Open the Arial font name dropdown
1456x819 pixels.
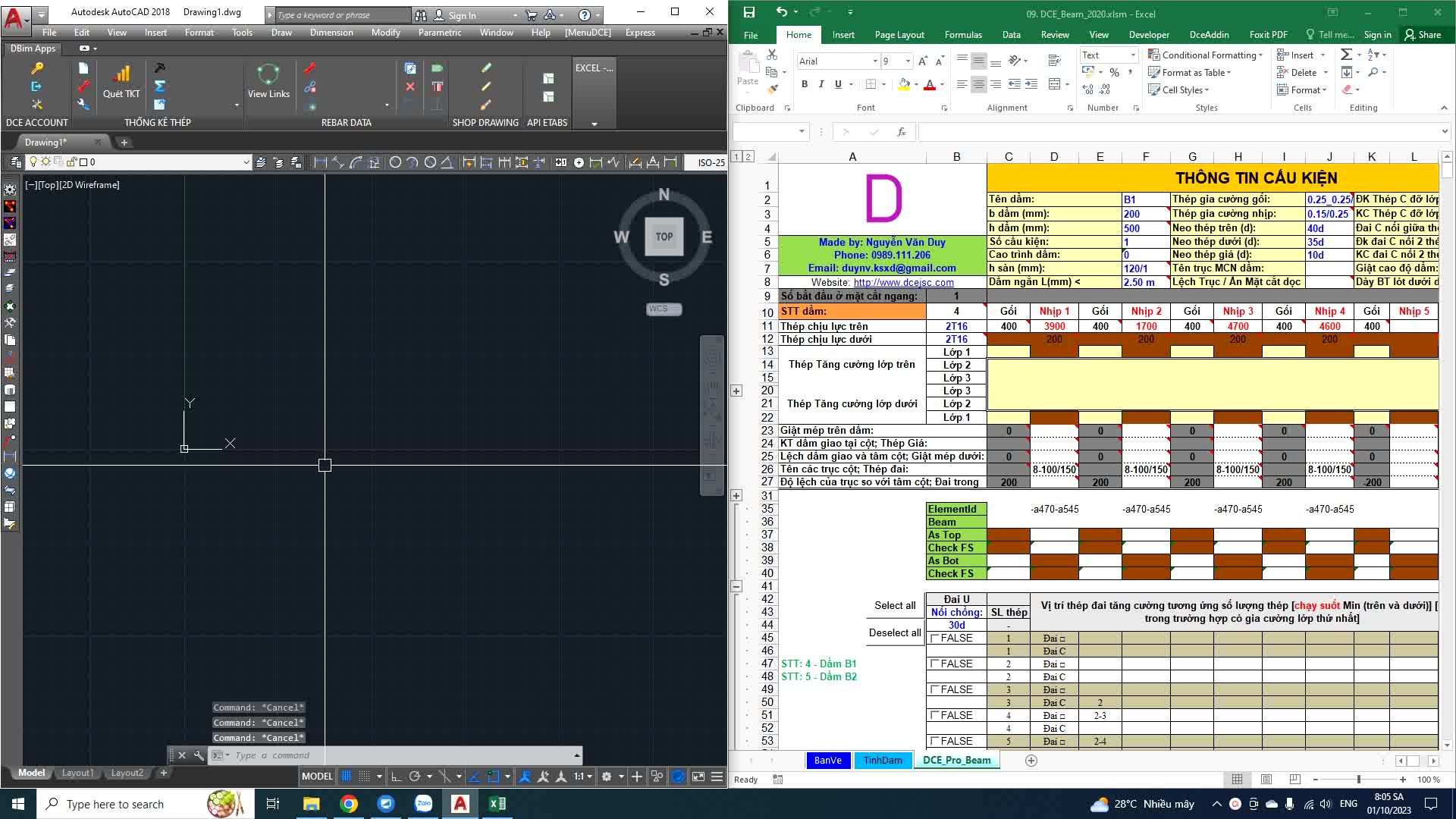point(874,61)
